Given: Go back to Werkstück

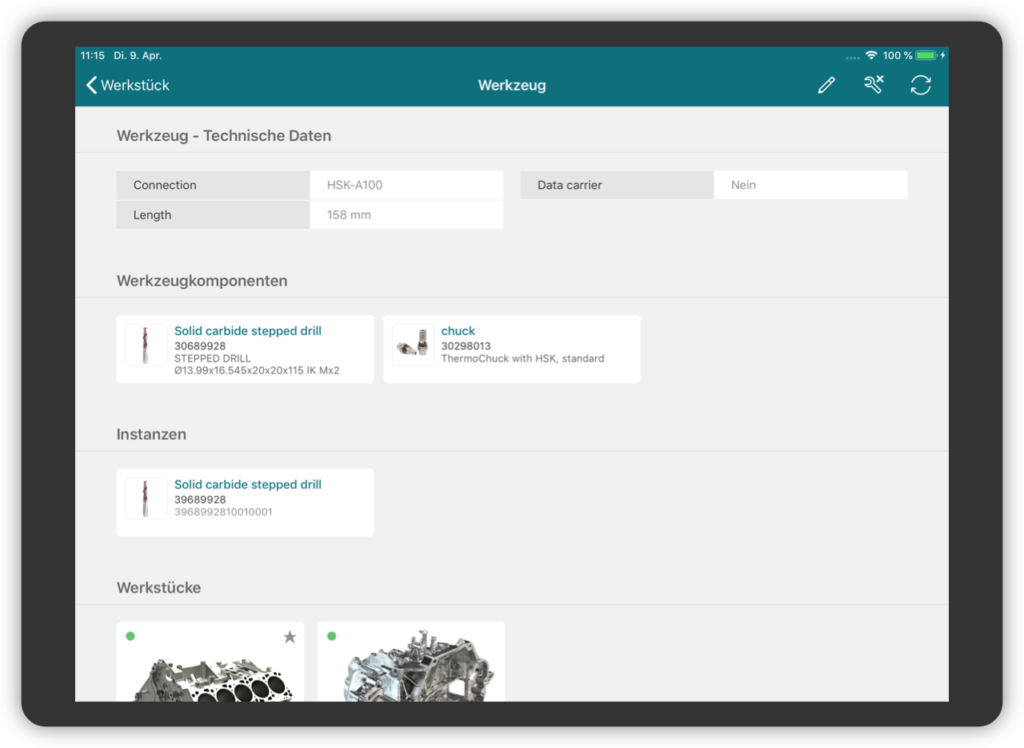Looking at the screenshot, I should 128,86.
